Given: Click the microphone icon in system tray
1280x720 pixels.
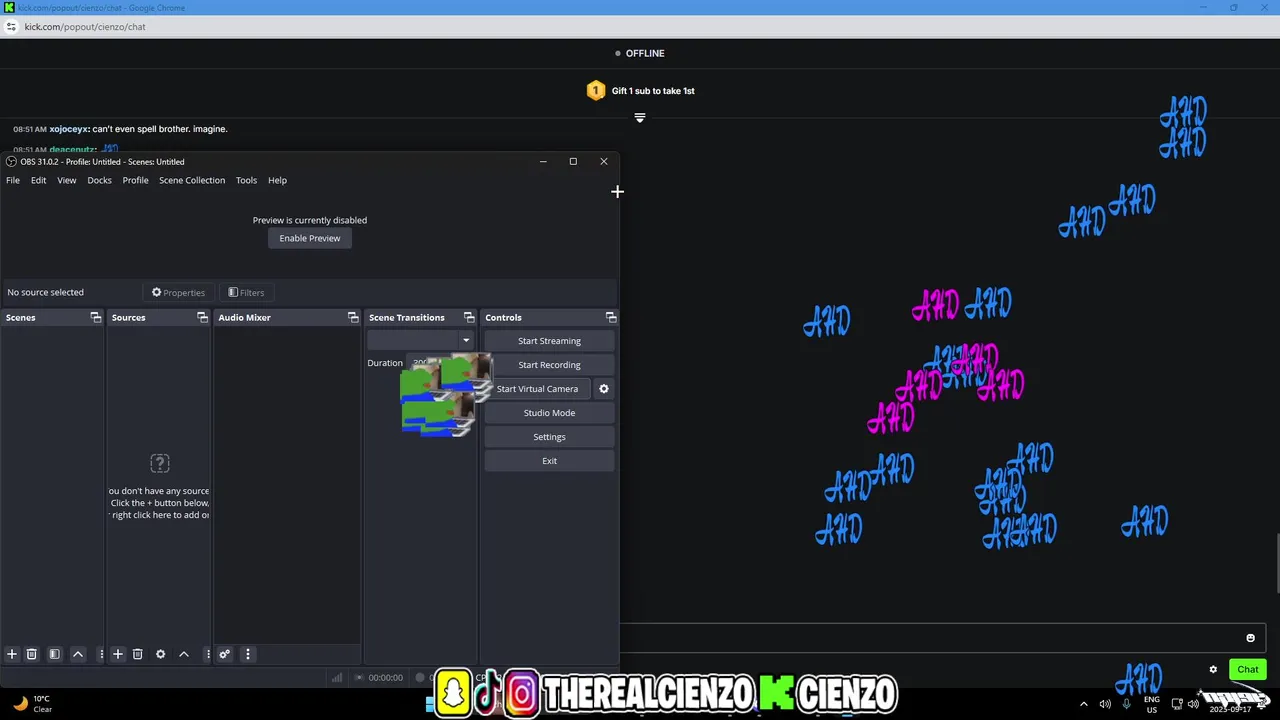Looking at the screenshot, I should [x=1127, y=704].
